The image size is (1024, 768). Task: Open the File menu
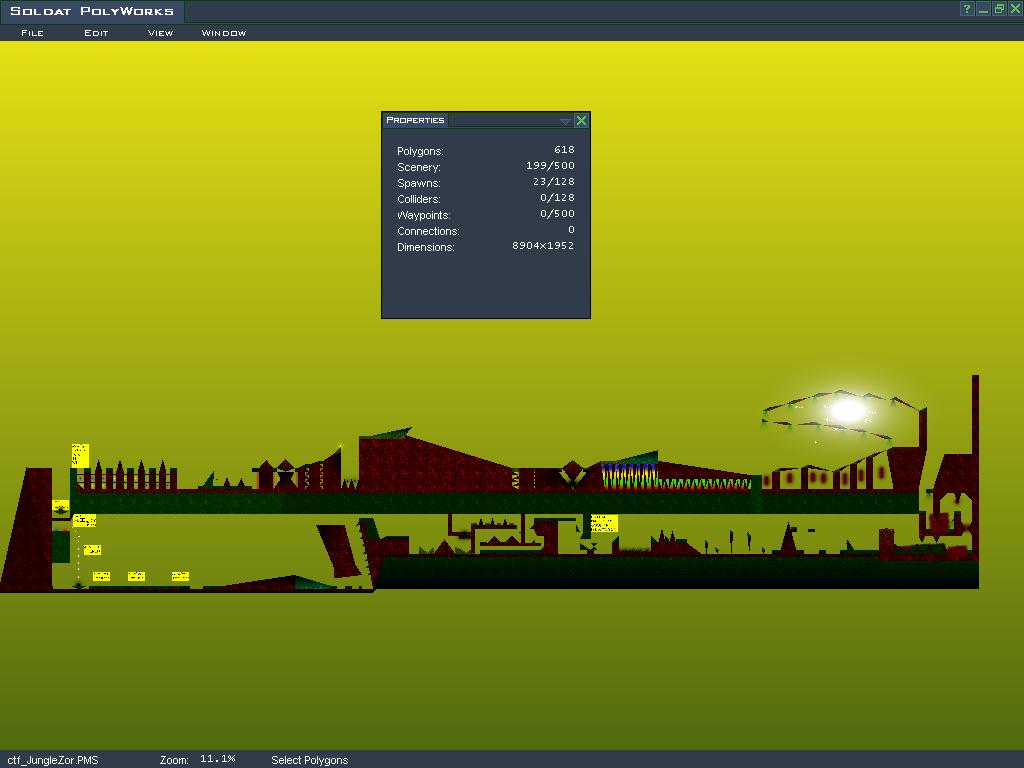tap(32, 33)
